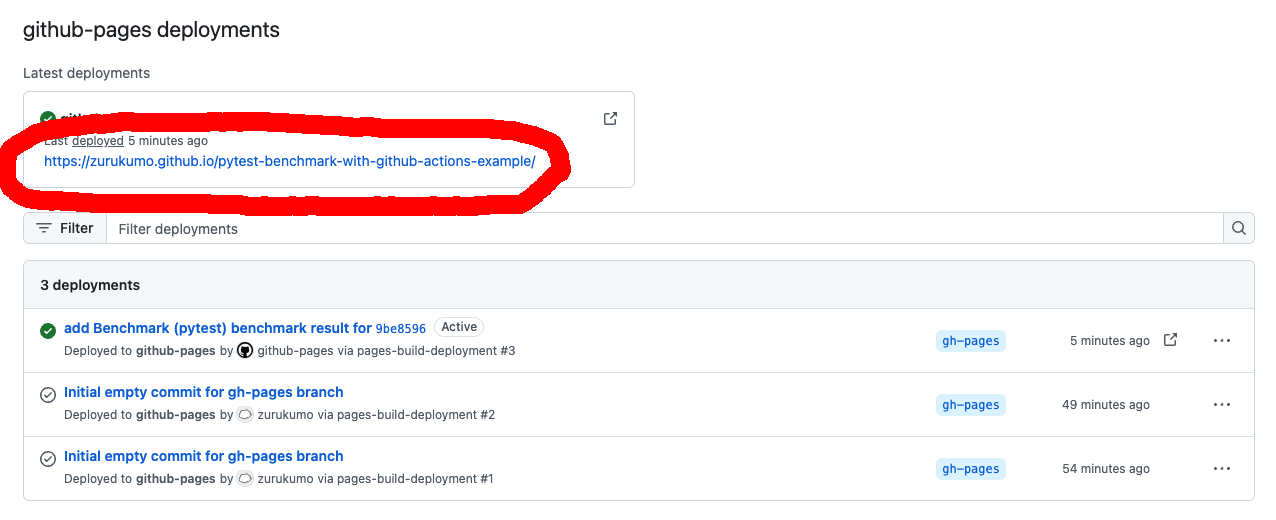Click the search magnifier icon
The image size is (1276, 520).
[1239, 228]
